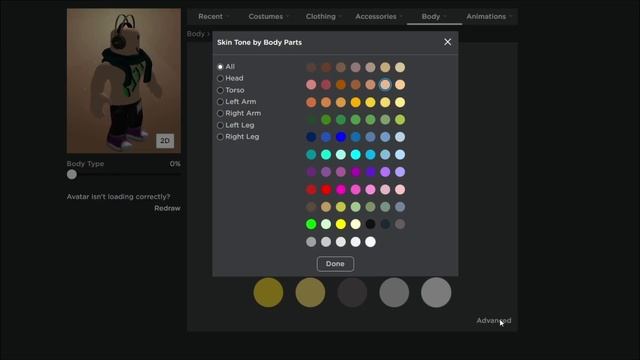Select the Body tab
This screenshot has width=640, height=360.
tap(434, 16)
